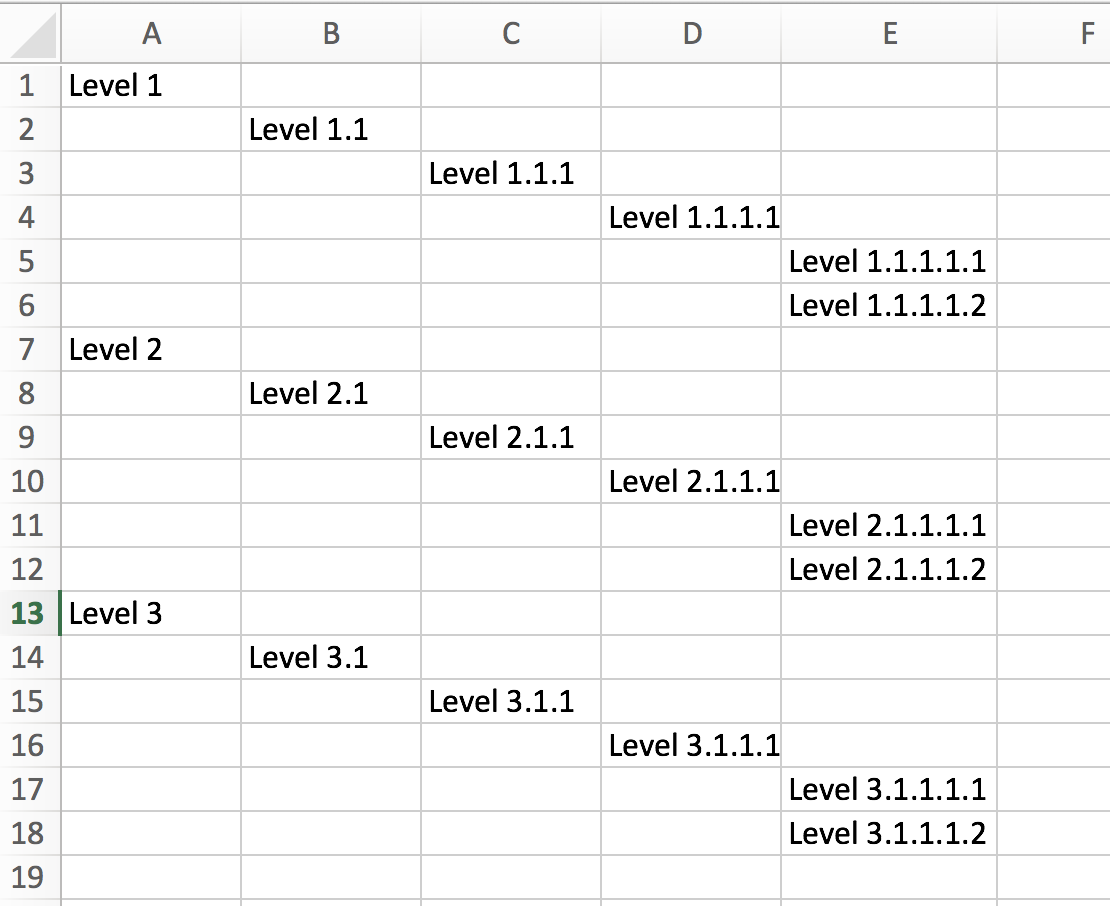Select the Level 2.1.1.1 cell

click(690, 481)
